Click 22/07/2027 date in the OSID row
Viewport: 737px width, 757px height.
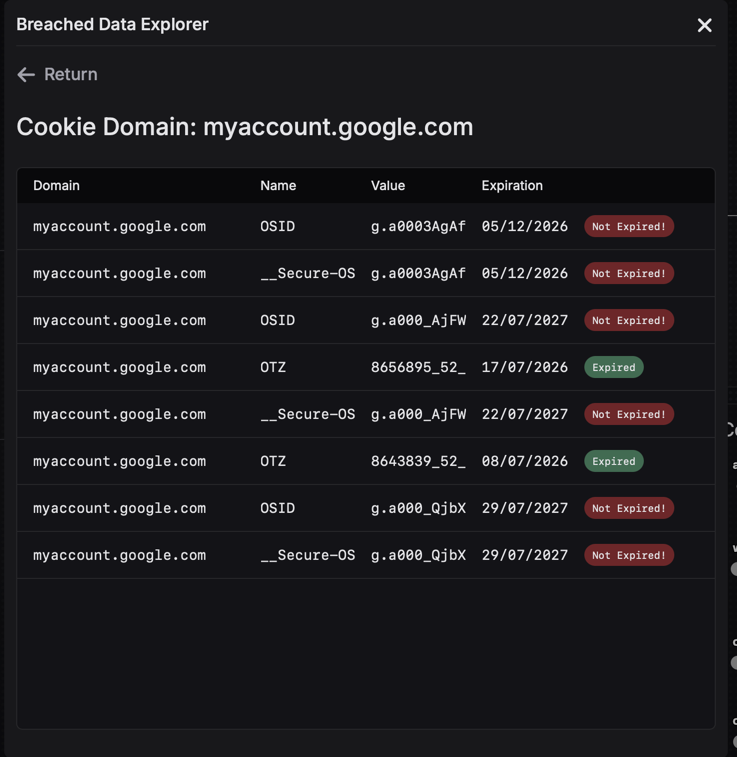525,320
